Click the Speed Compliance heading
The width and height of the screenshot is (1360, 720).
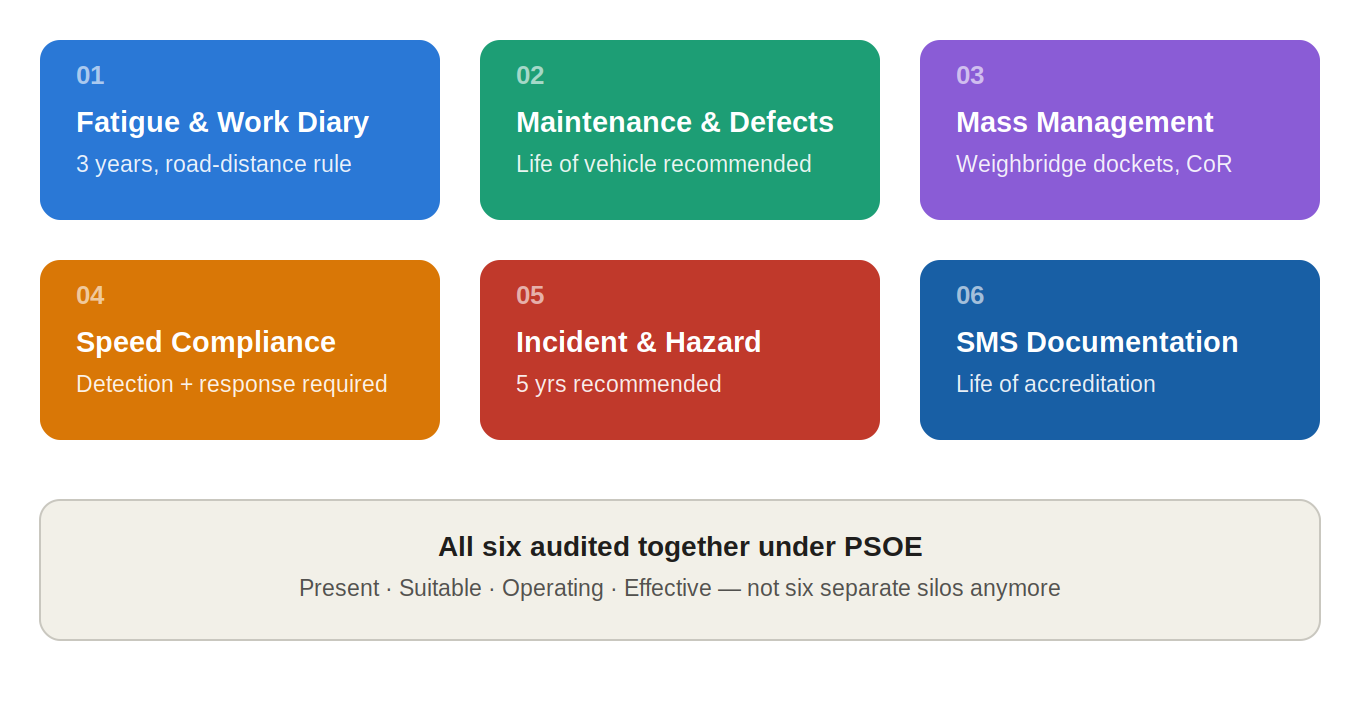(x=206, y=342)
